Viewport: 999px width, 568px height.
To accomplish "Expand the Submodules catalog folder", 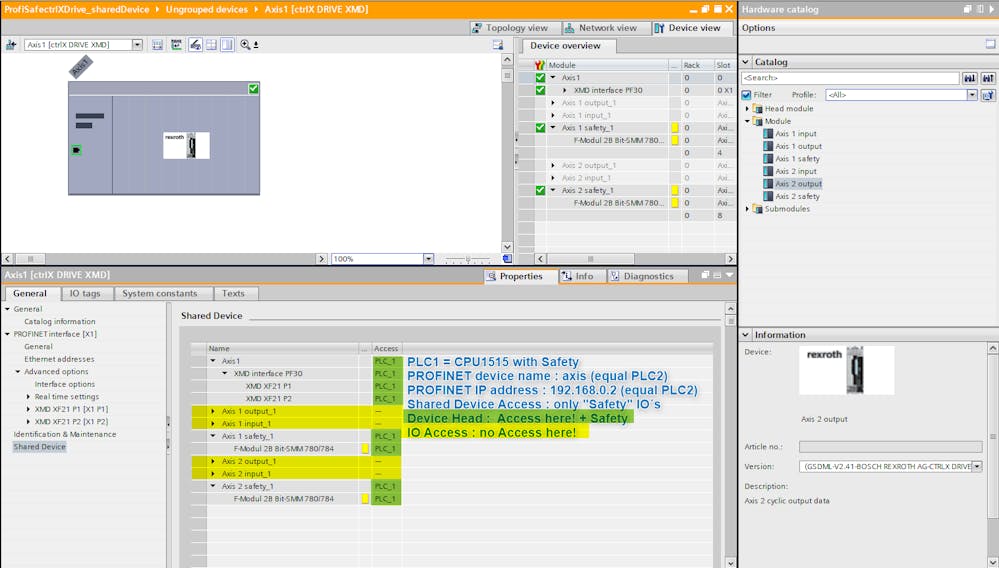I will coord(747,209).
